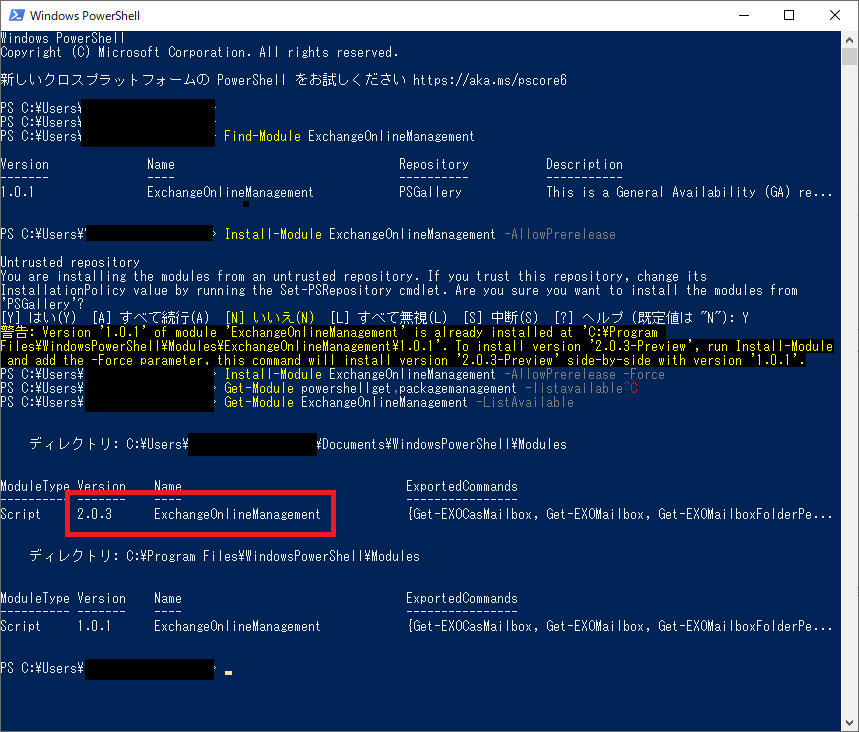Click the Untrusted repository heading
The width and height of the screenshot is (859, 732).
point(70,262)
